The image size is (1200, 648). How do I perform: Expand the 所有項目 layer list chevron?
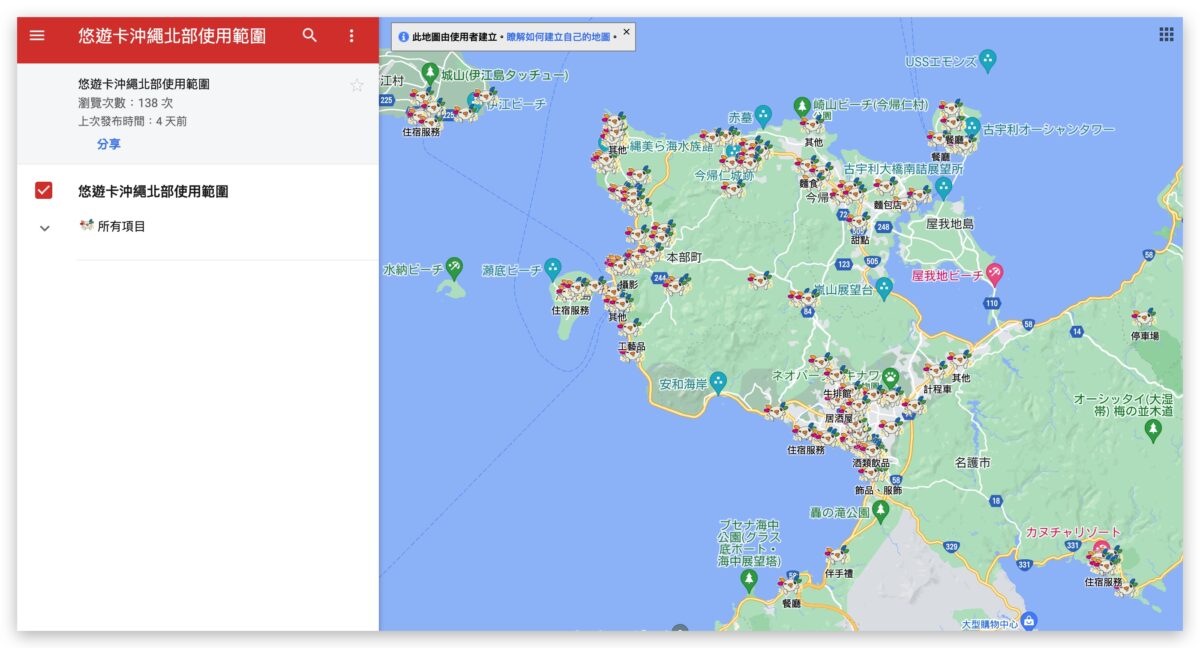tap(44, 228)
